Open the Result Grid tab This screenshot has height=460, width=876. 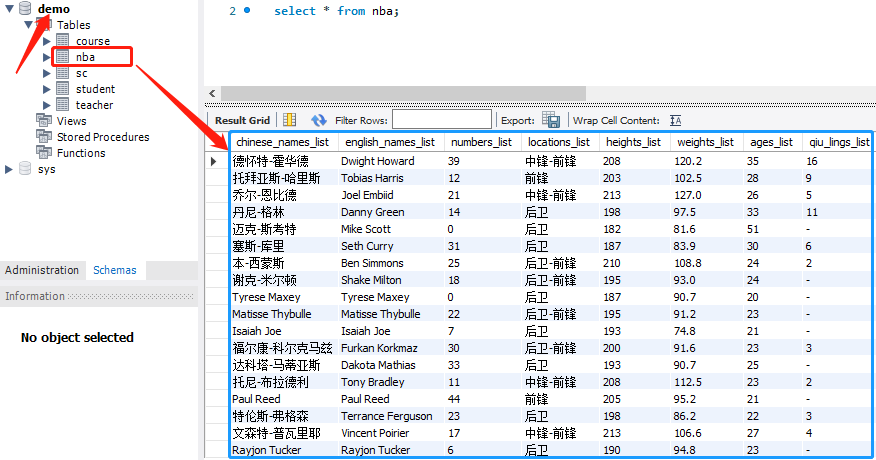tap(242, 120)
